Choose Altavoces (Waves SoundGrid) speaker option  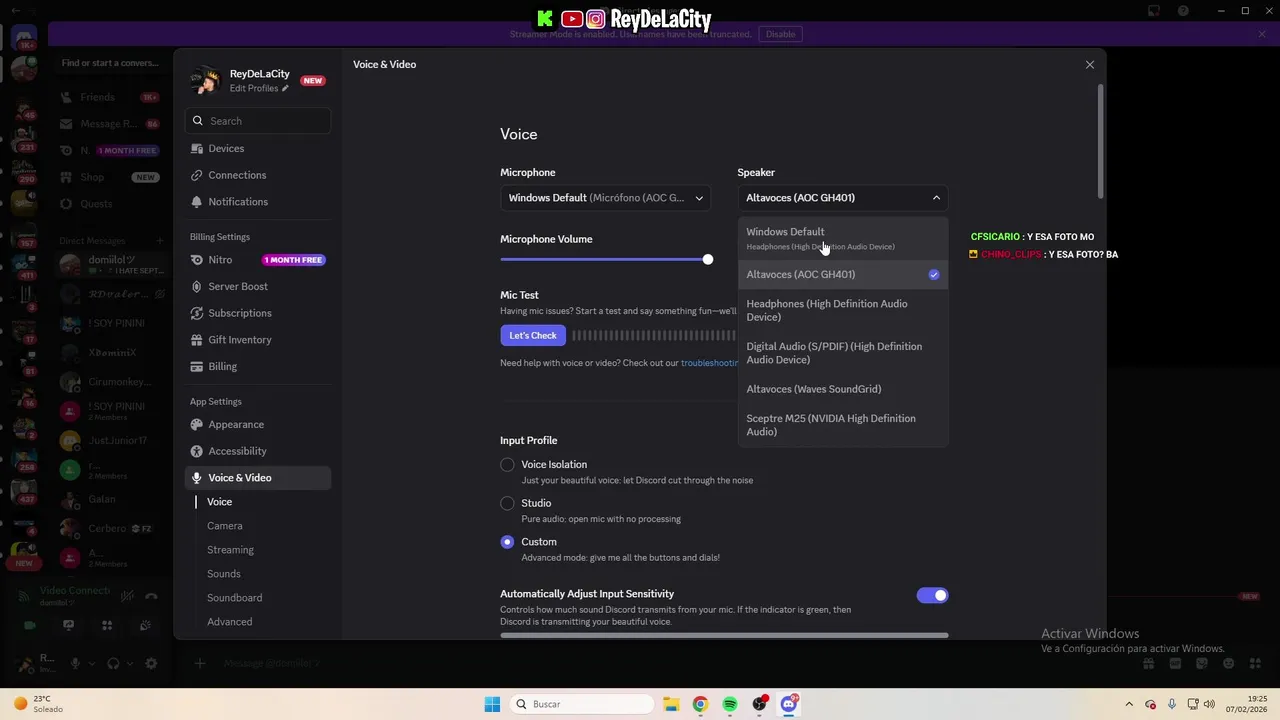843,389
